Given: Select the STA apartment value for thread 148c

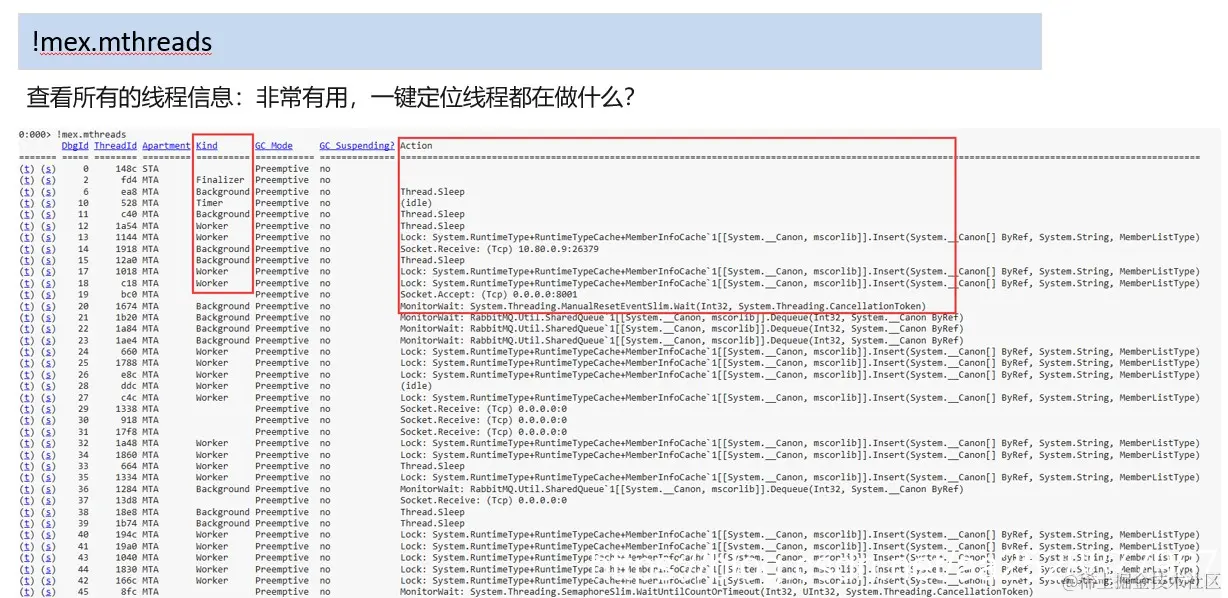Looking at the screenshot, I should coord(150,169).
